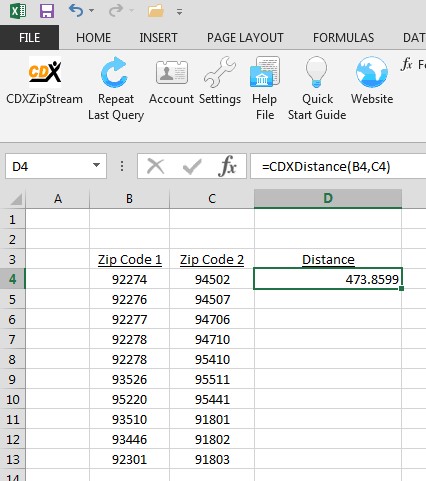This screenshot has height=481, width=426.
Task: Click the Open folder icon in quick access toolbar
Action: tap(156, 11)
